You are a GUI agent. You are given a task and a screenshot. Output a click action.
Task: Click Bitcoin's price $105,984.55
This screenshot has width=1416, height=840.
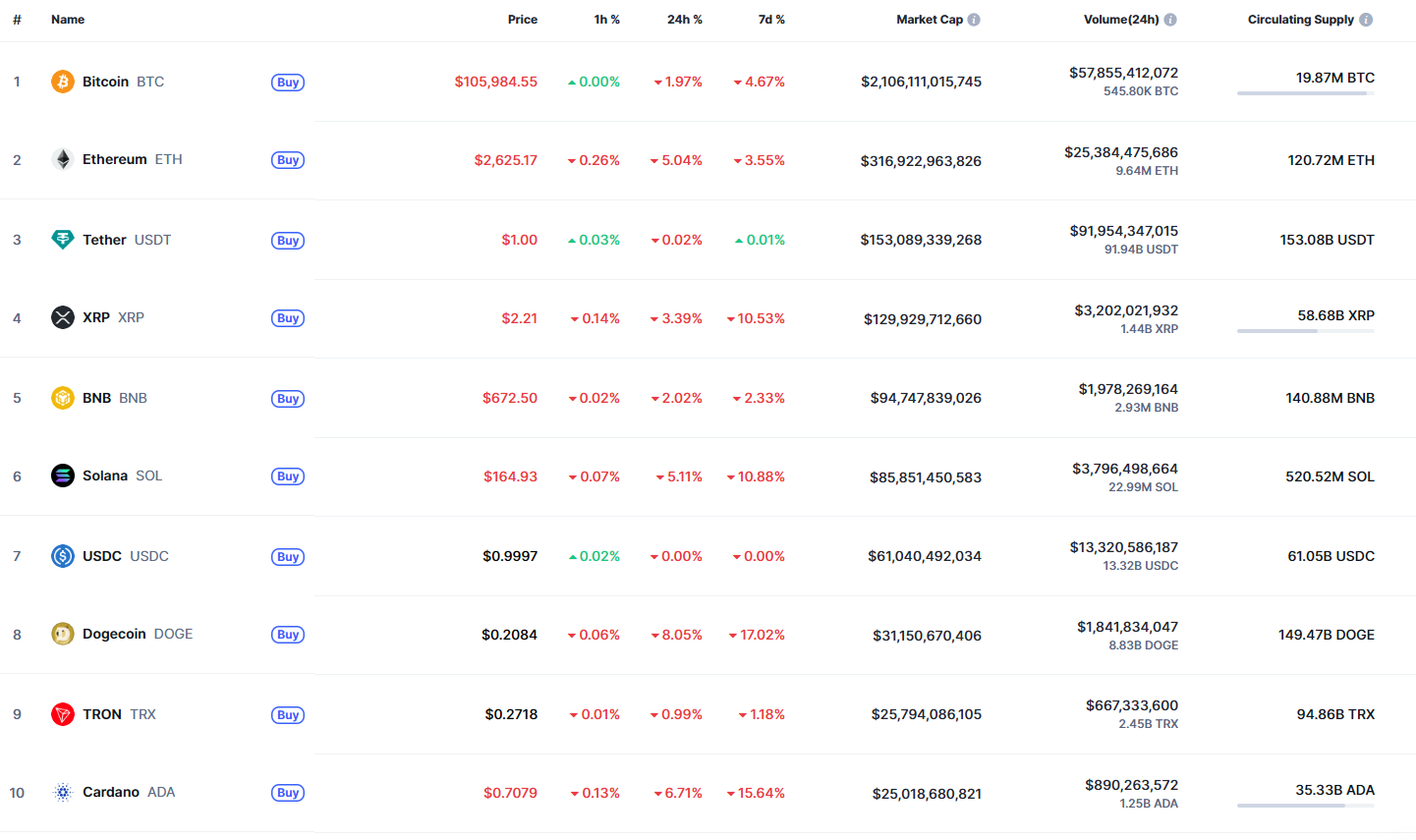[x=496, y=82]
